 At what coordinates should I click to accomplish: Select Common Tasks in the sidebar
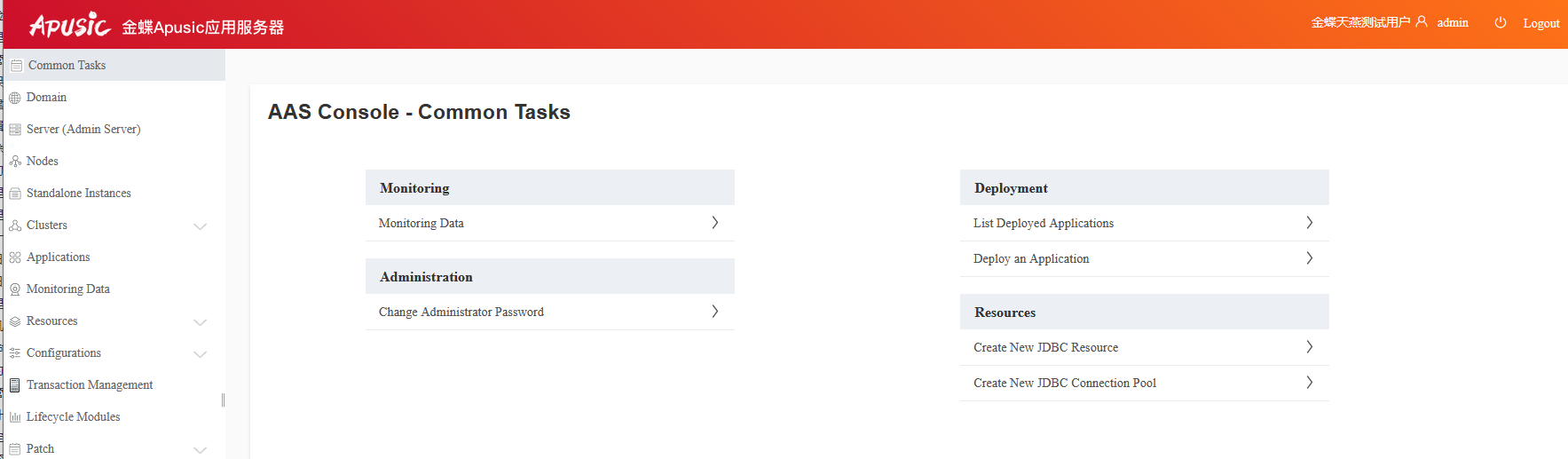[67, 66]
